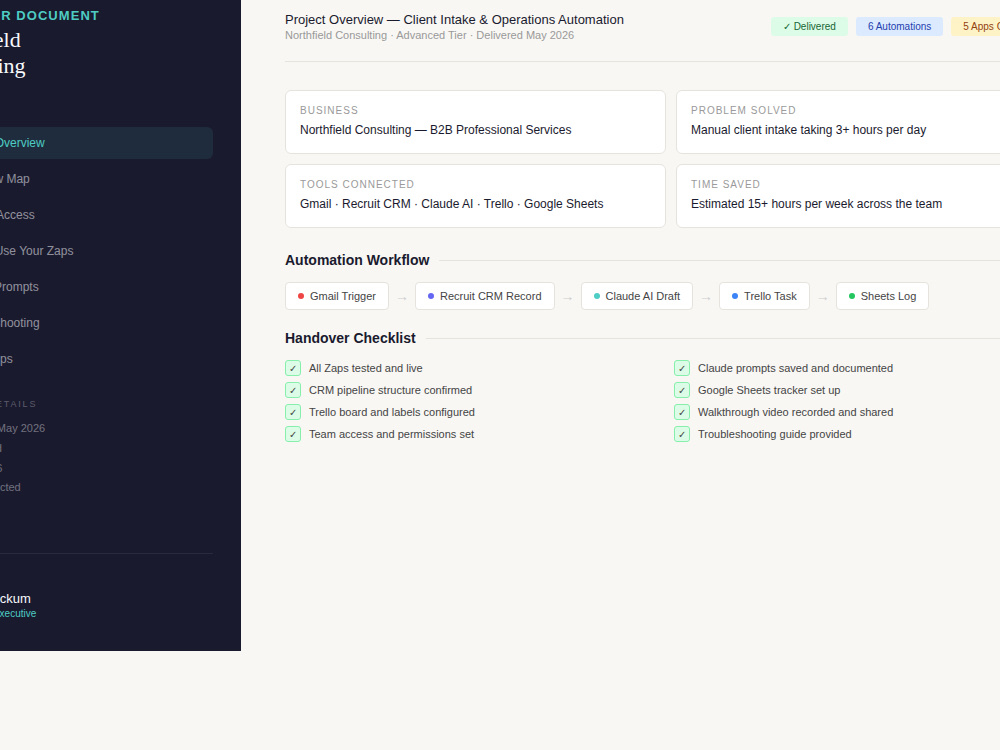Toggle Team access and permissions set checkbox
Image resolution: width=1000 pixels, height=750 pixels.
293,434
